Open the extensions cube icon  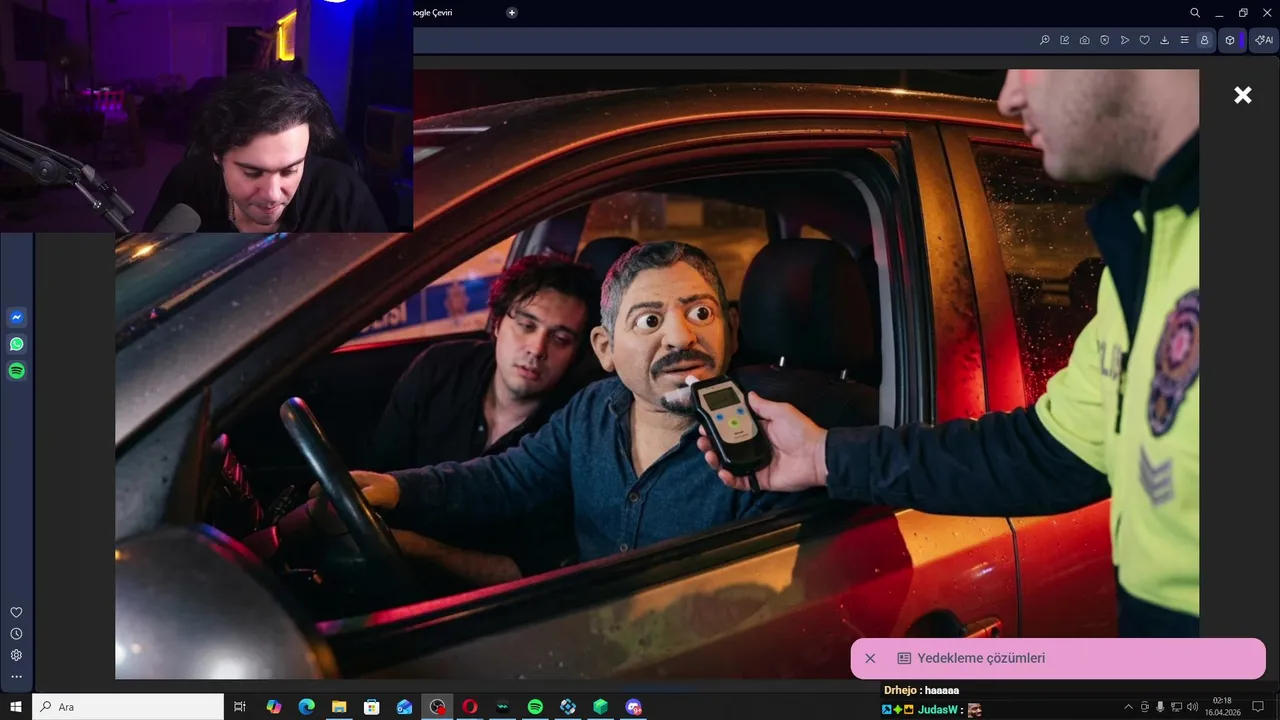(x=1230, y=40)
